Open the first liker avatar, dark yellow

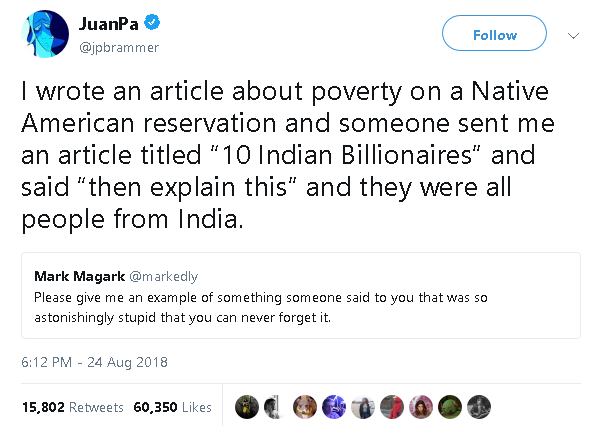click(247, 406)
